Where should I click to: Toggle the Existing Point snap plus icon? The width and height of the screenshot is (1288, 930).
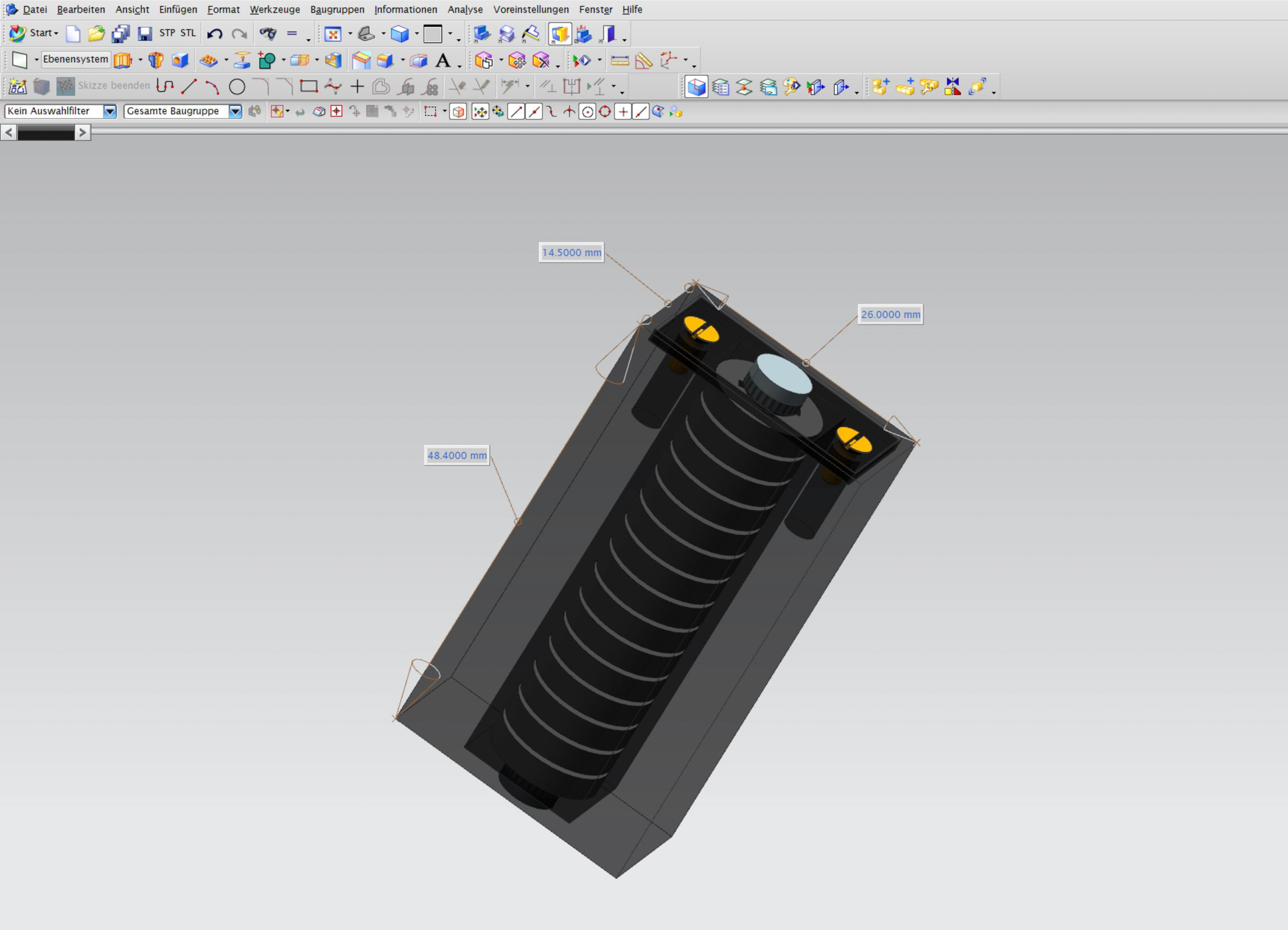tap(623, 112)
